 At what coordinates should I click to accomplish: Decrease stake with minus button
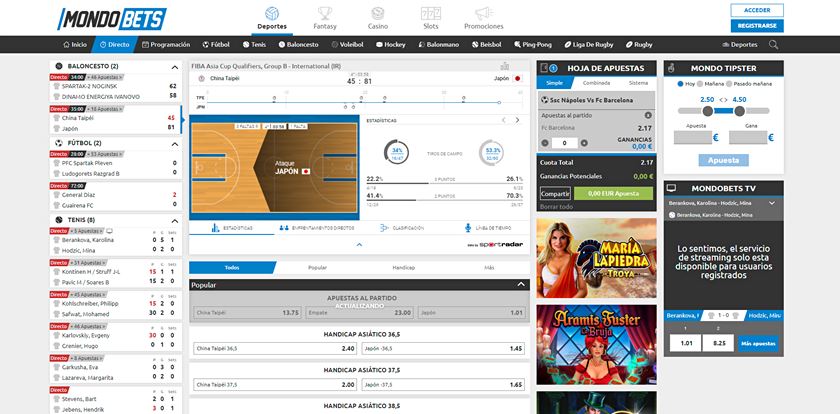click(x=545, y=143)
